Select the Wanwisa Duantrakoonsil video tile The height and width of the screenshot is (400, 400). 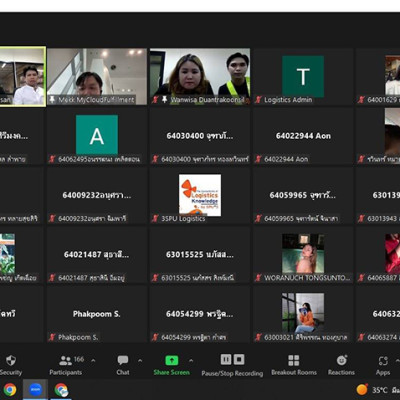(200, 76)
